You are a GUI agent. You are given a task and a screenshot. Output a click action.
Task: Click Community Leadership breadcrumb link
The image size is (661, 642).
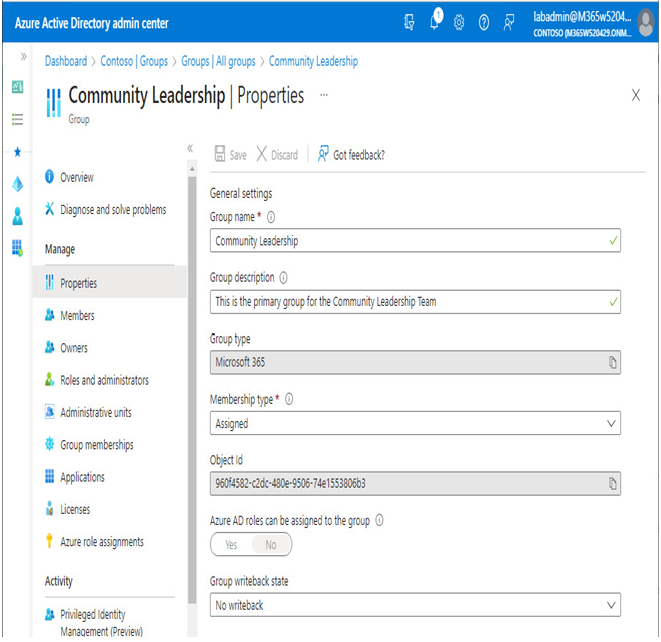point(313,62)
